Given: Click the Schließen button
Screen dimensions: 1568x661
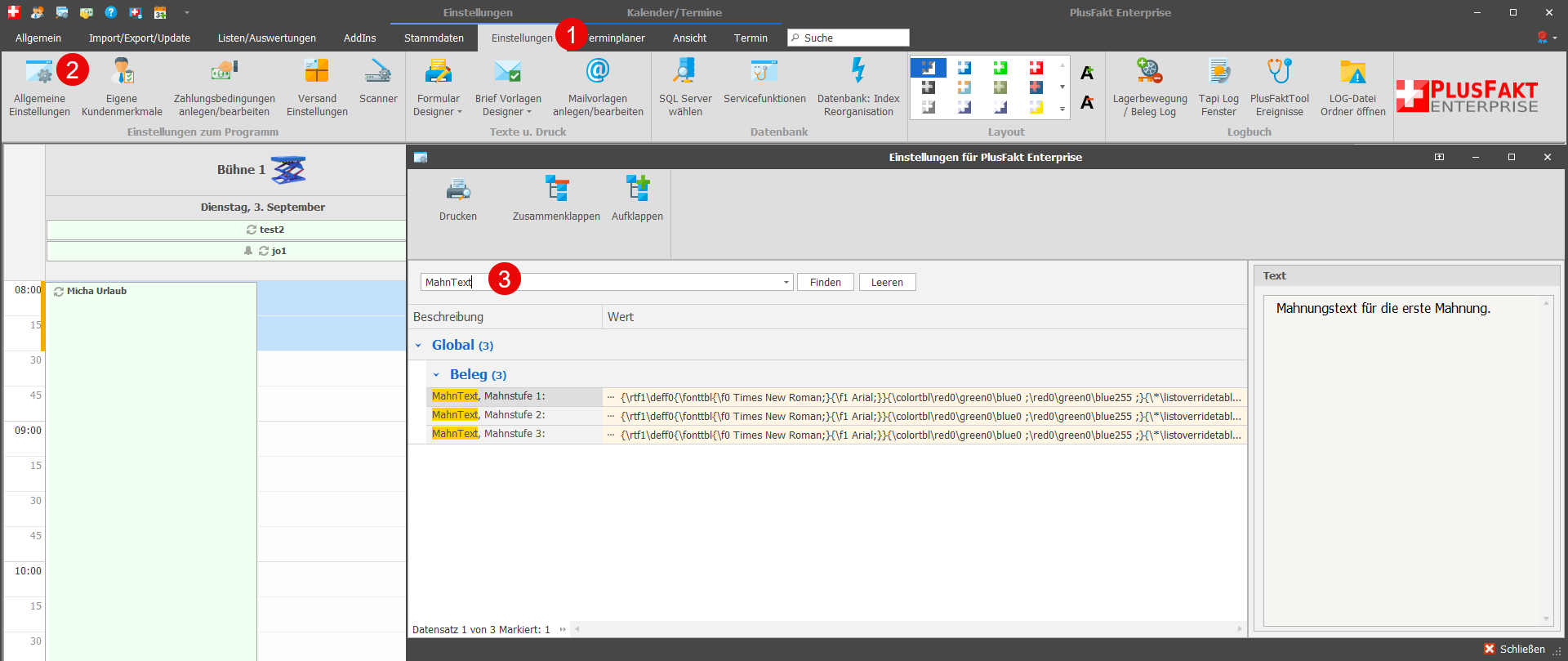Looking at the screenshot, I should [1515, 649].
